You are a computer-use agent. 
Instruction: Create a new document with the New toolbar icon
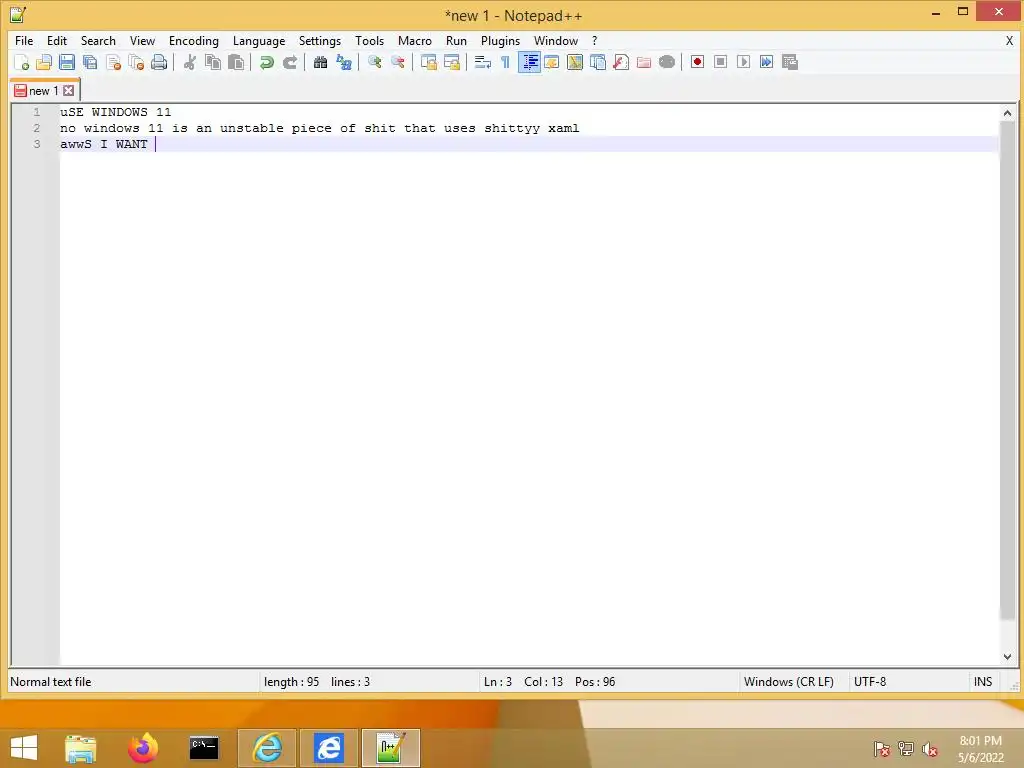coord(22,62)
